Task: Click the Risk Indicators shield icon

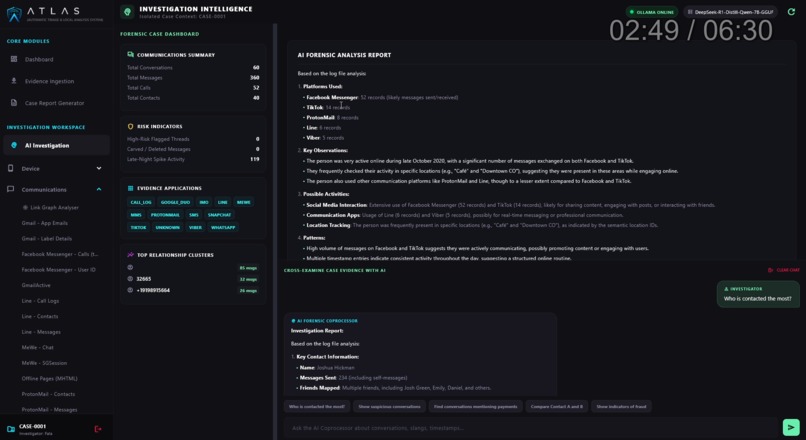Action: point(131,126)
